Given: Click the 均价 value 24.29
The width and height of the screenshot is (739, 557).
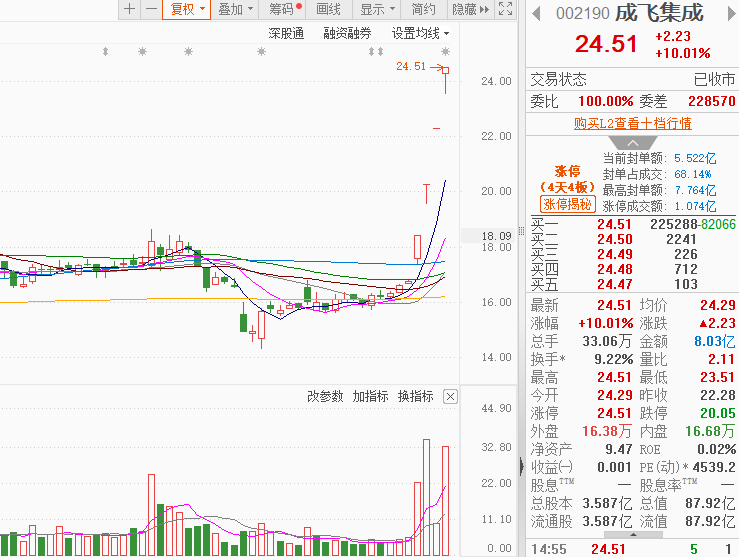Looking at the screenshot, I should tap(718, 305).
